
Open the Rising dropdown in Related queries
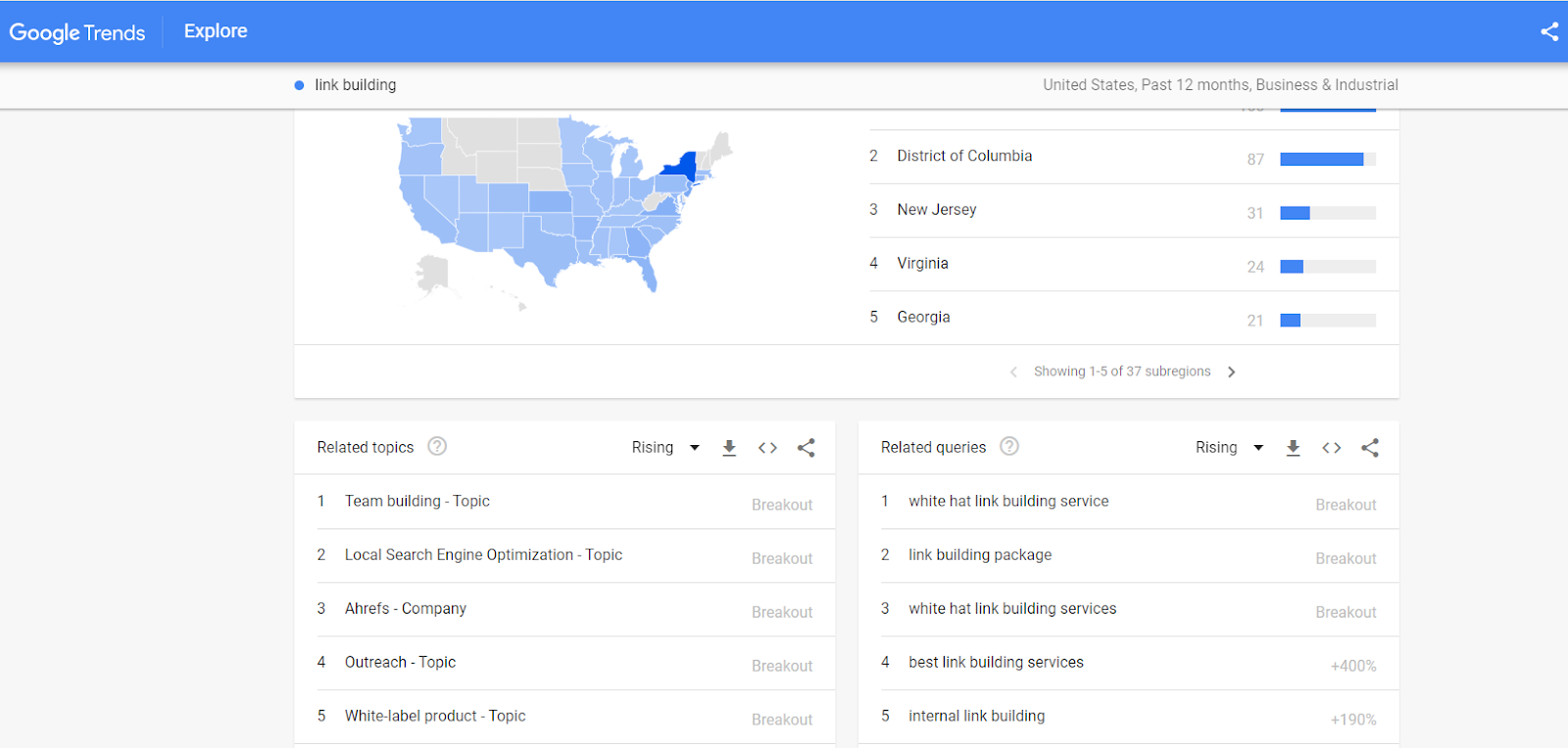(1229, 448)
